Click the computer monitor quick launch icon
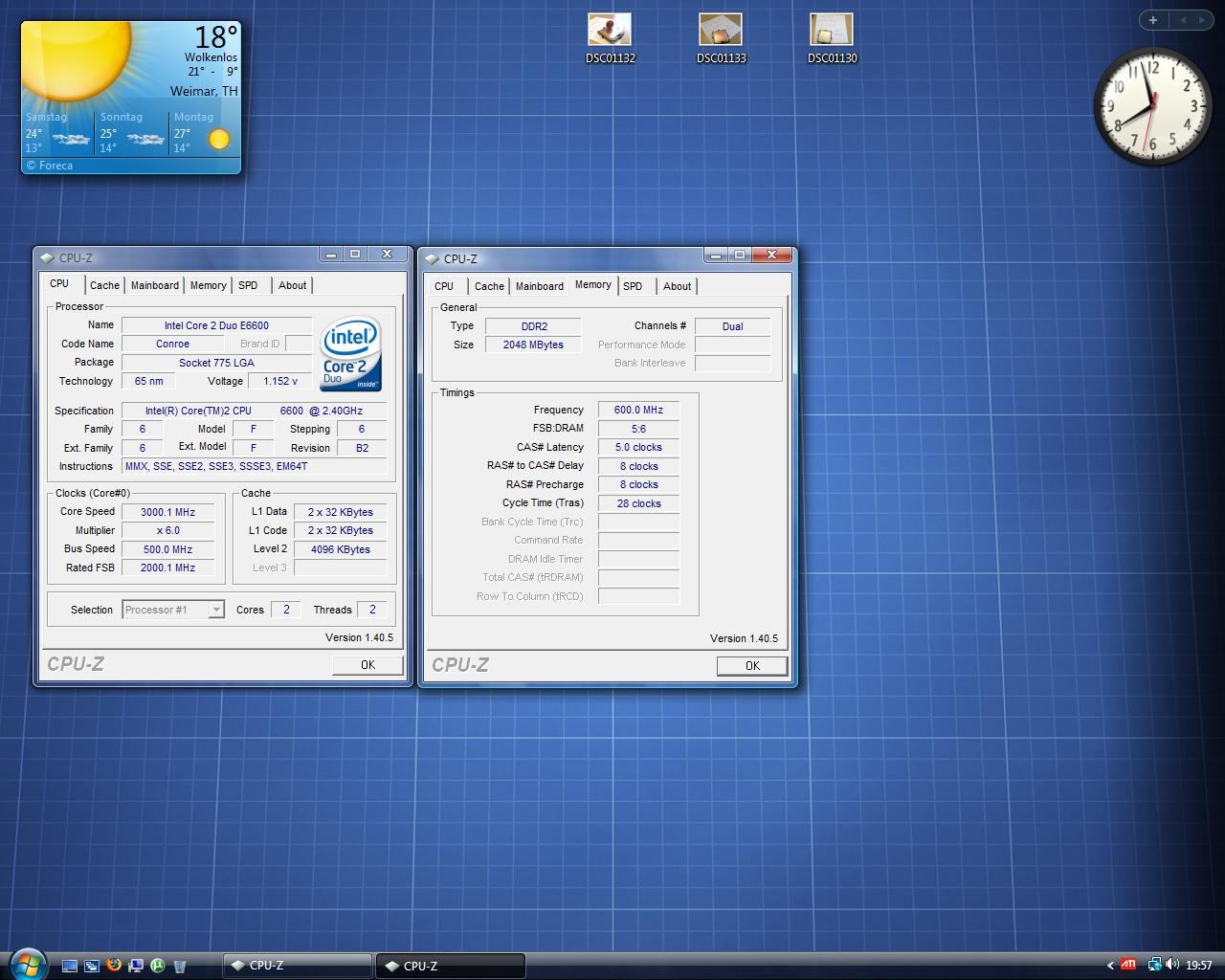Viewport: 1225px width, 980px height. pos(136,966)
